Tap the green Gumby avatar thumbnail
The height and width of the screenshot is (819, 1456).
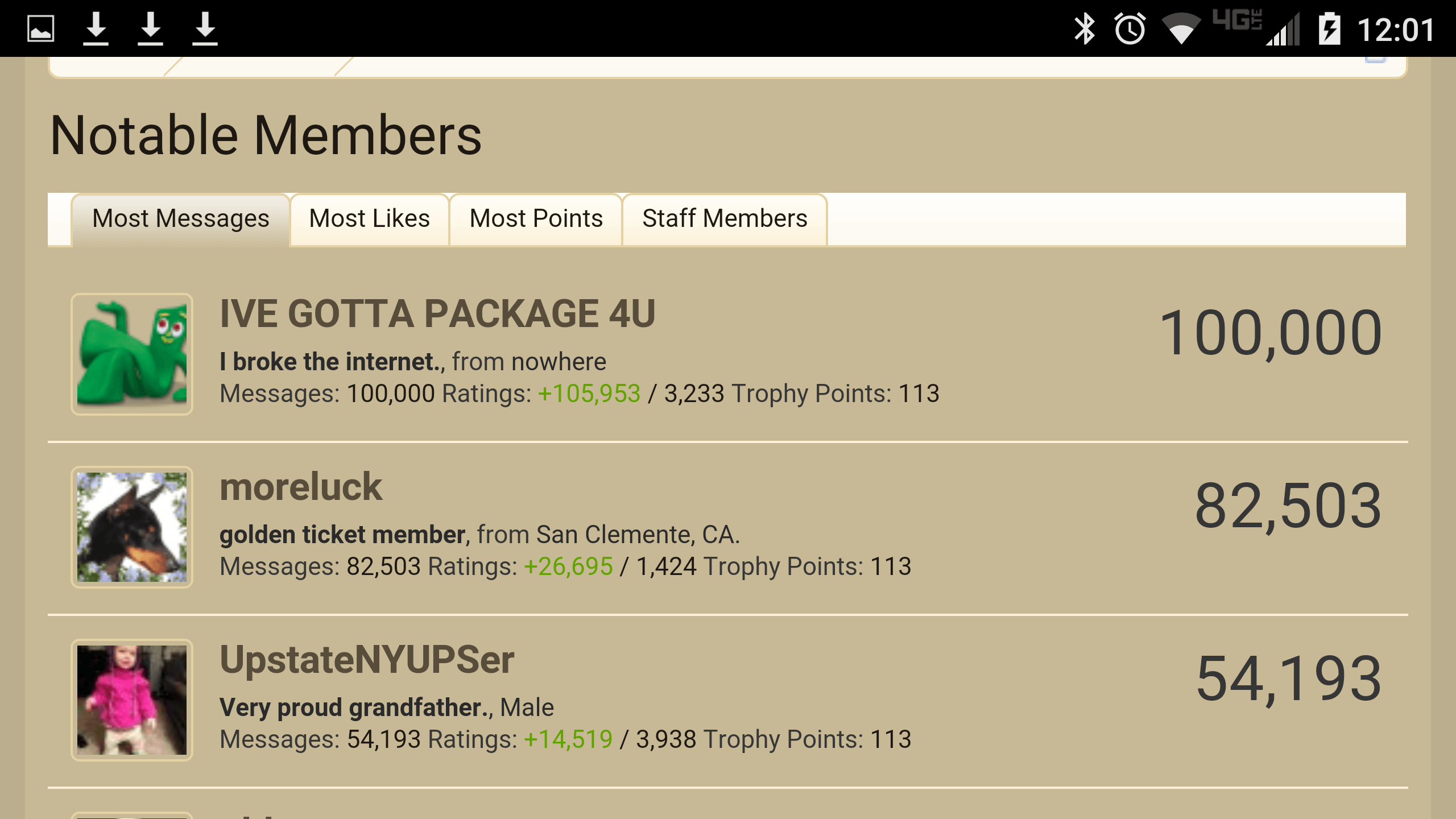[132, 354]
